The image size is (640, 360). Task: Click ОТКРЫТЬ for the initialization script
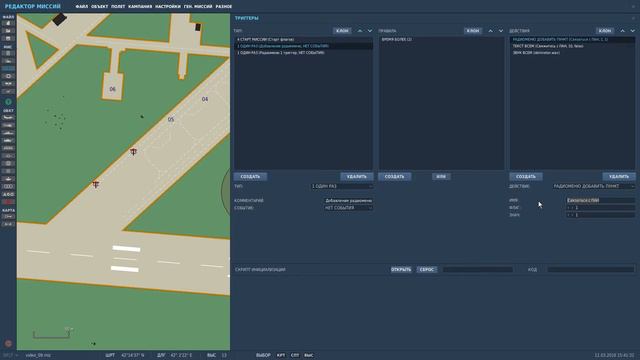click(x=401, y=270)
